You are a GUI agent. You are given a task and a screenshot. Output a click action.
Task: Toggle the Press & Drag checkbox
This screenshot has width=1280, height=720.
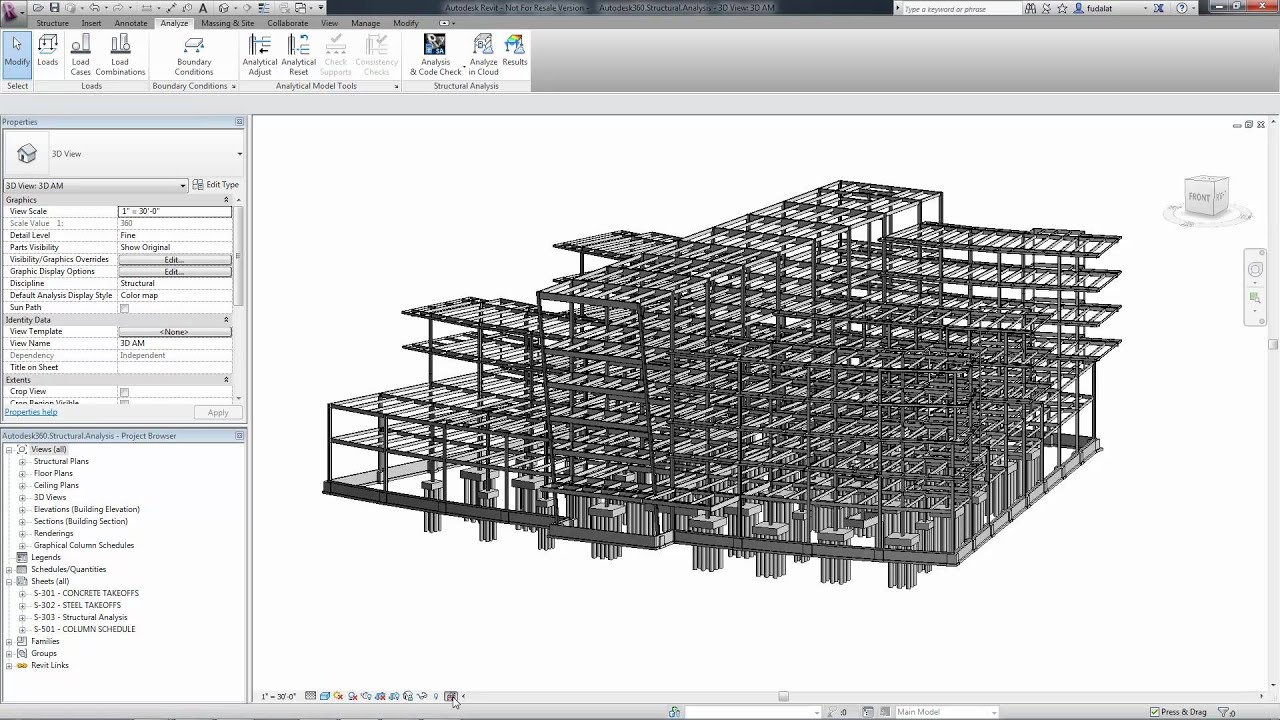(x=1155, y=712)
